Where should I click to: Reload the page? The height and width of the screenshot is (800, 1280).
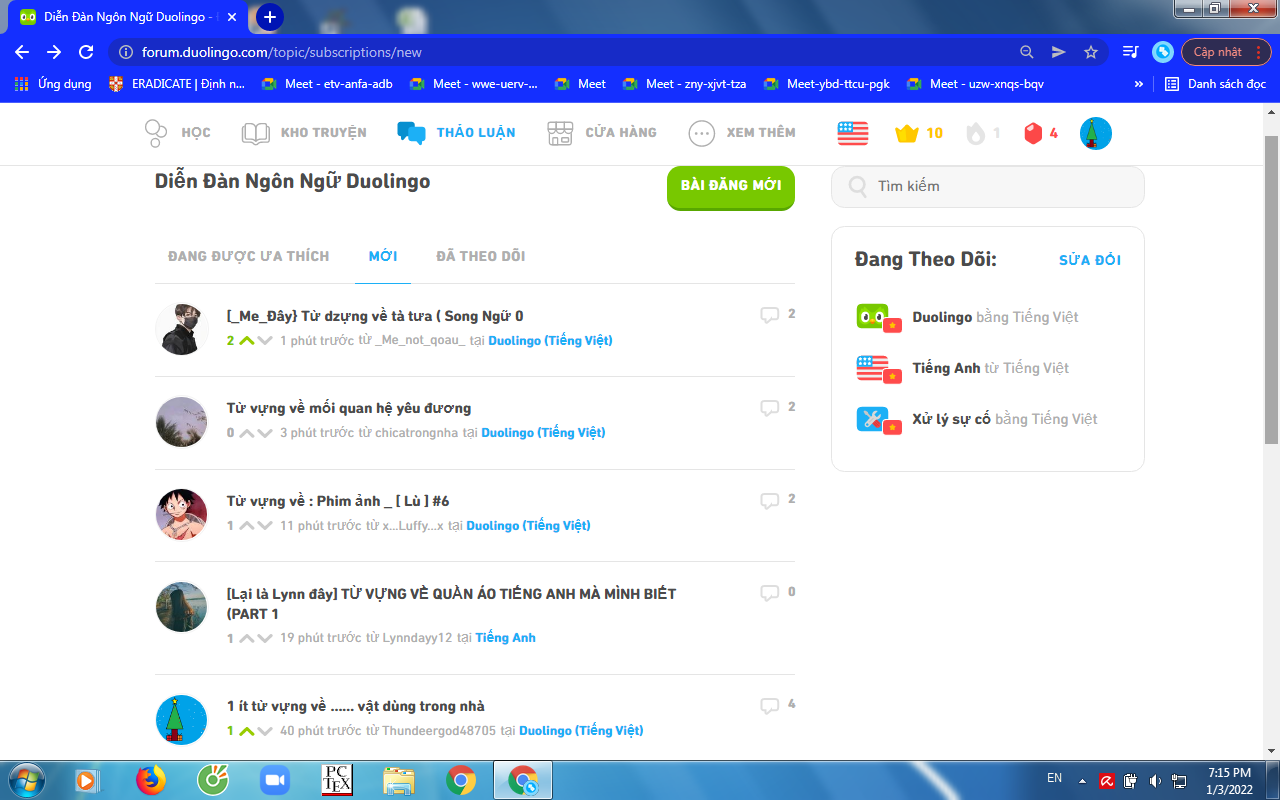[86, 52]
